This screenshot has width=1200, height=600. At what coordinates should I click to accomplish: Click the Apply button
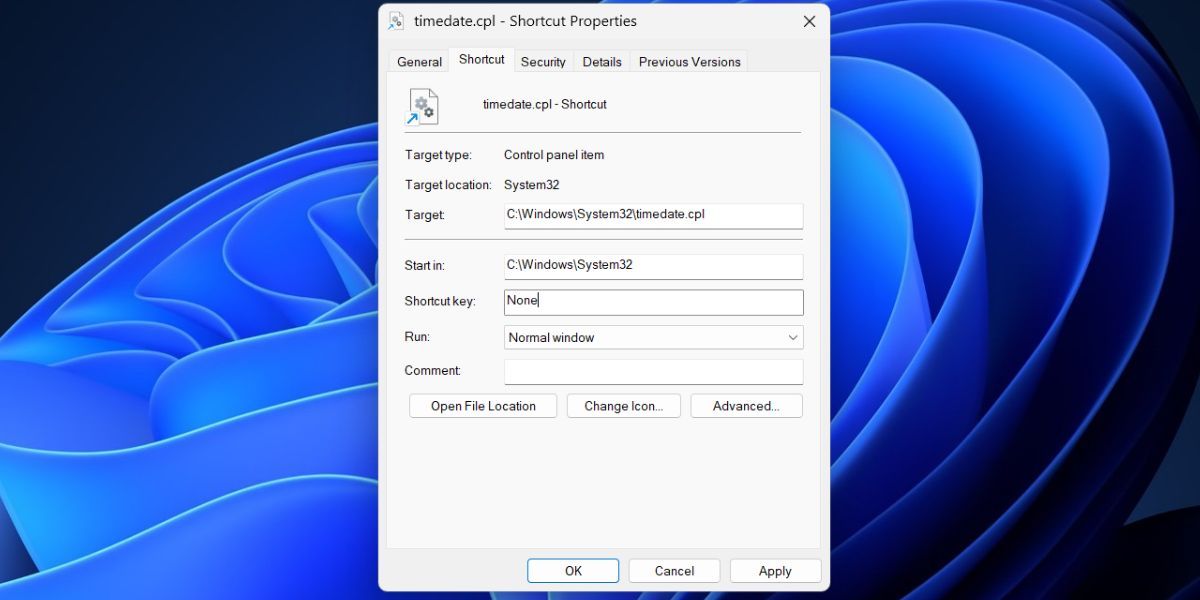[x=775, y=571]
